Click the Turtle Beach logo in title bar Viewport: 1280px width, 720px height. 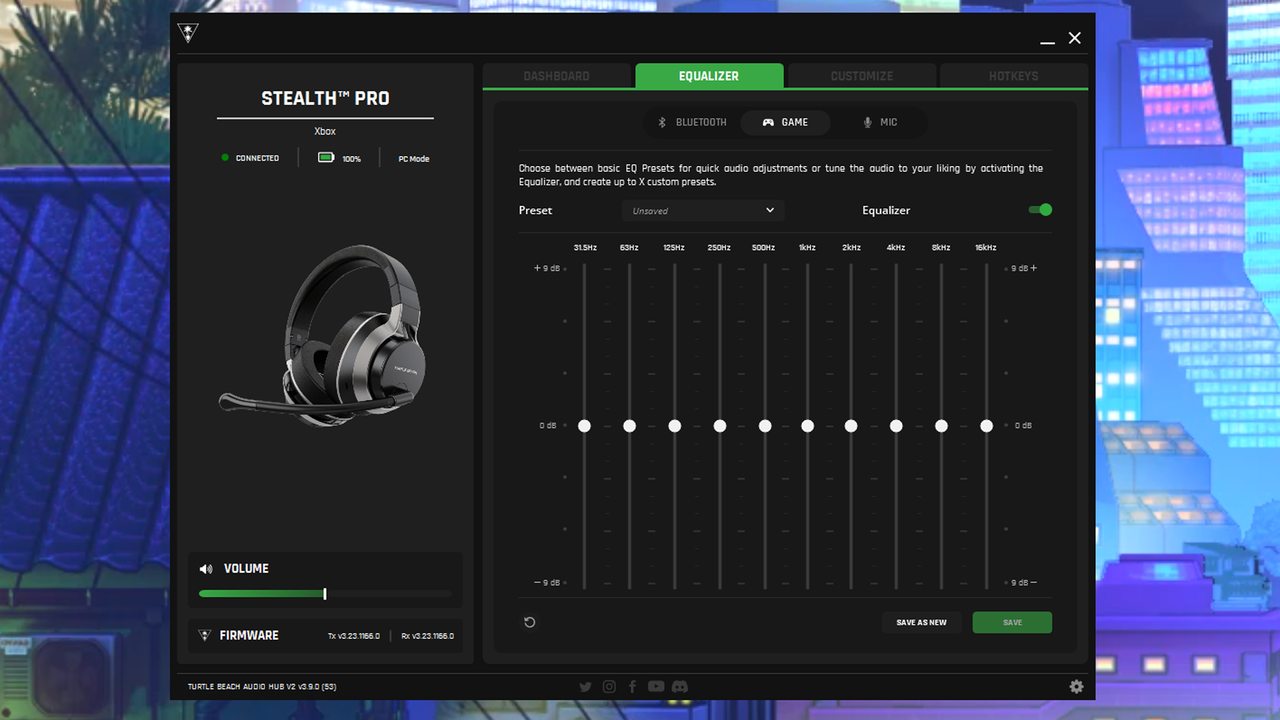click(x=187, y=33)
